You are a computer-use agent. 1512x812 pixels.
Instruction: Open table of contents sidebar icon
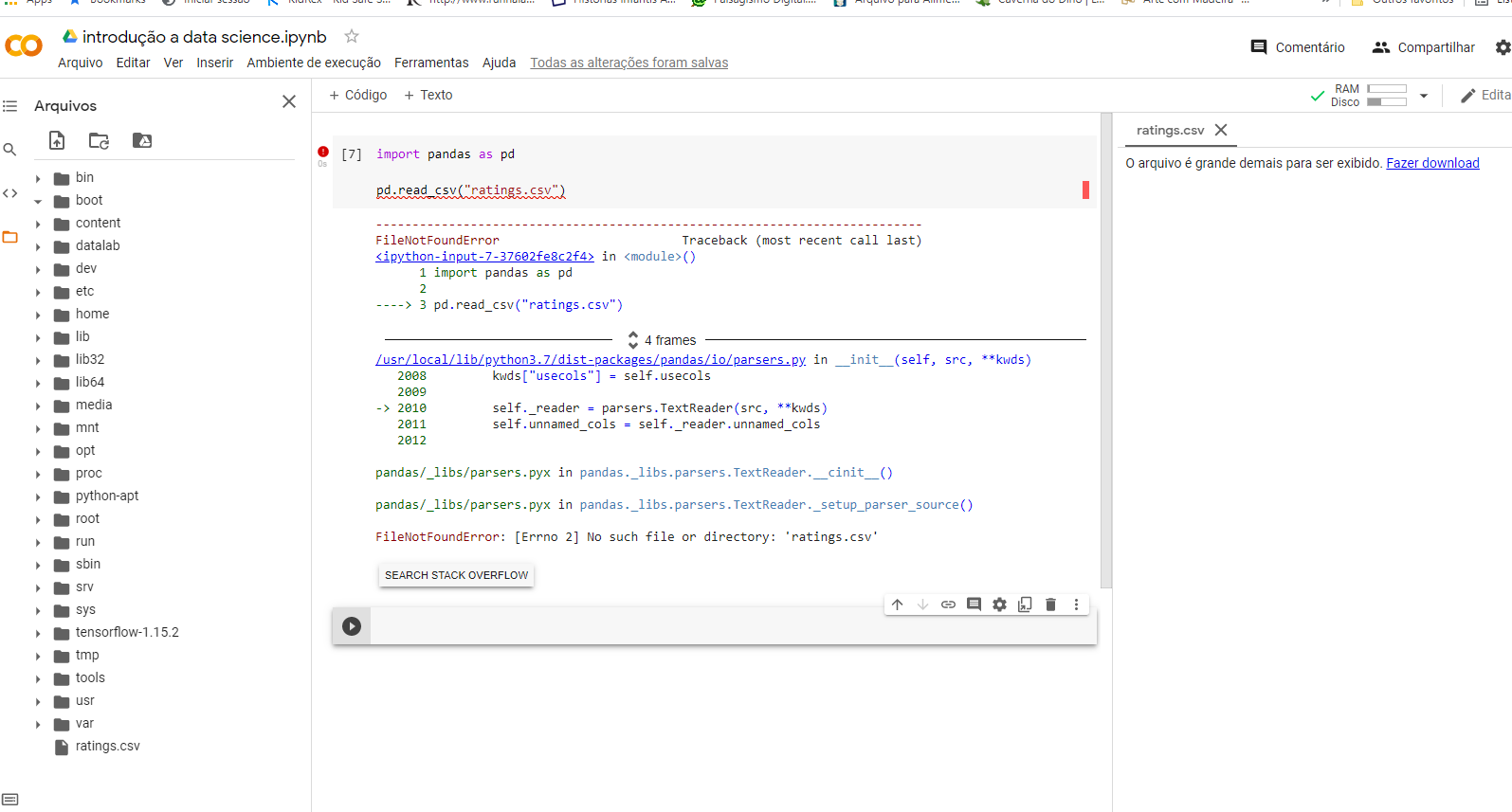click(x=9, y=106)
